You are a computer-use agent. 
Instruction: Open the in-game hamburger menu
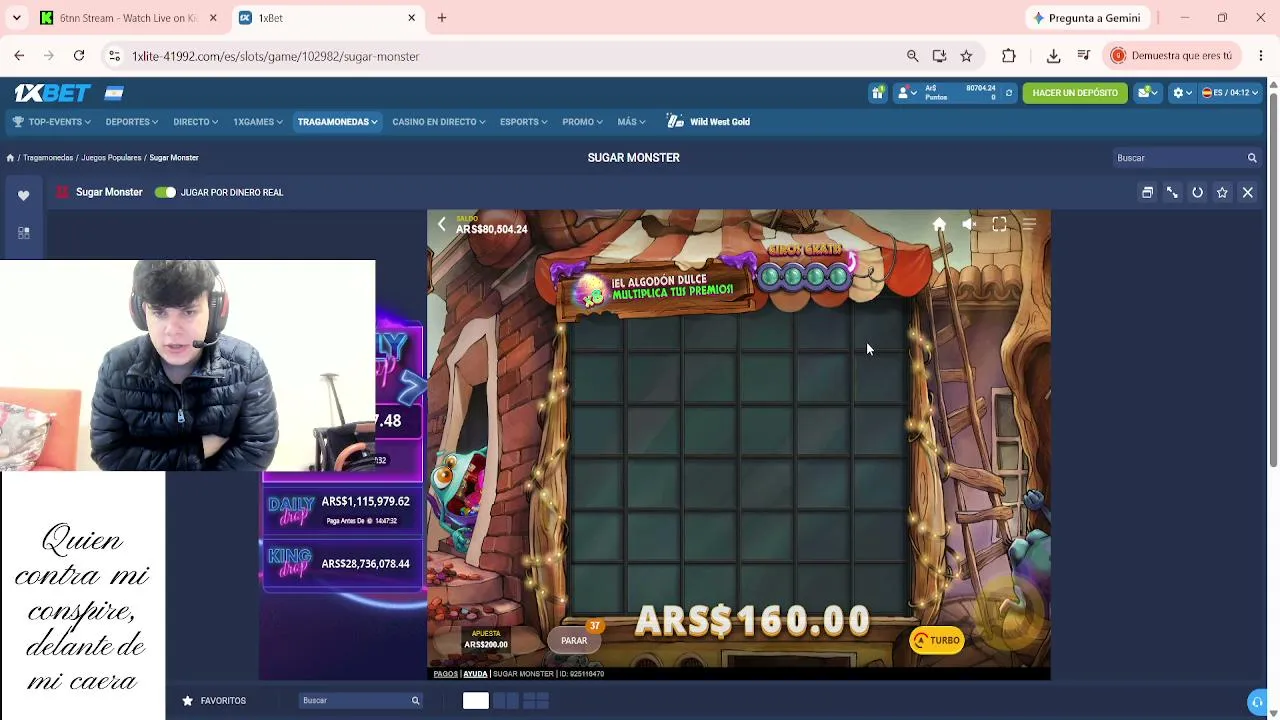pos(1029,225)
